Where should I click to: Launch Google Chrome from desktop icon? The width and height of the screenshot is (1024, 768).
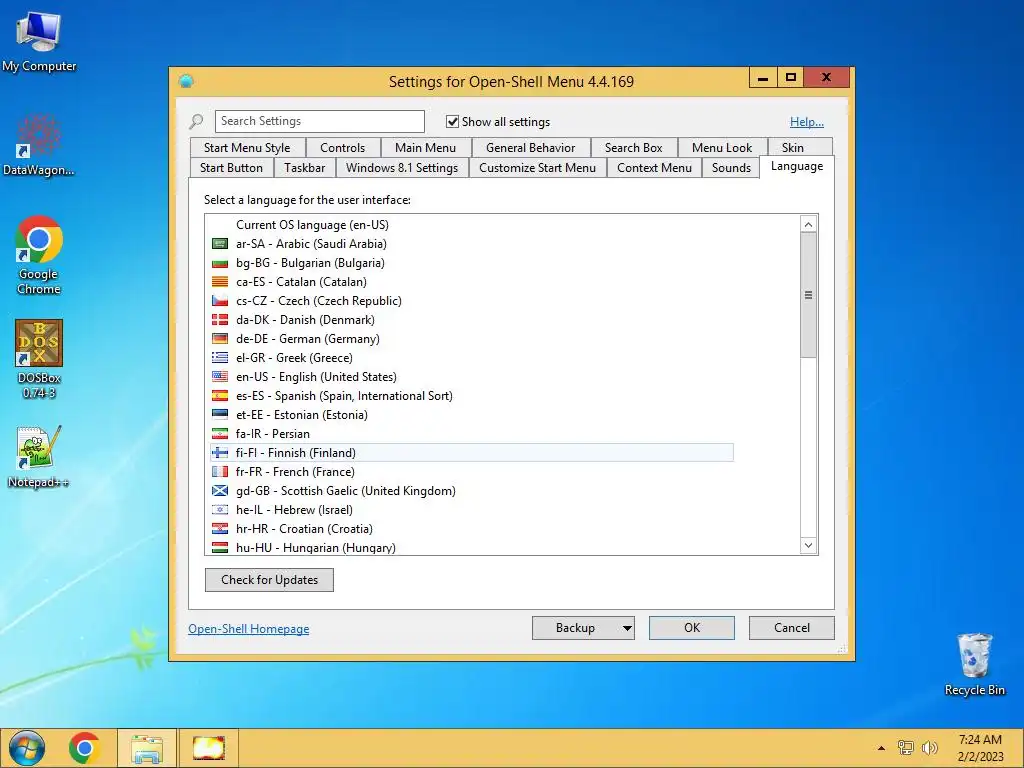click(39, 255)
